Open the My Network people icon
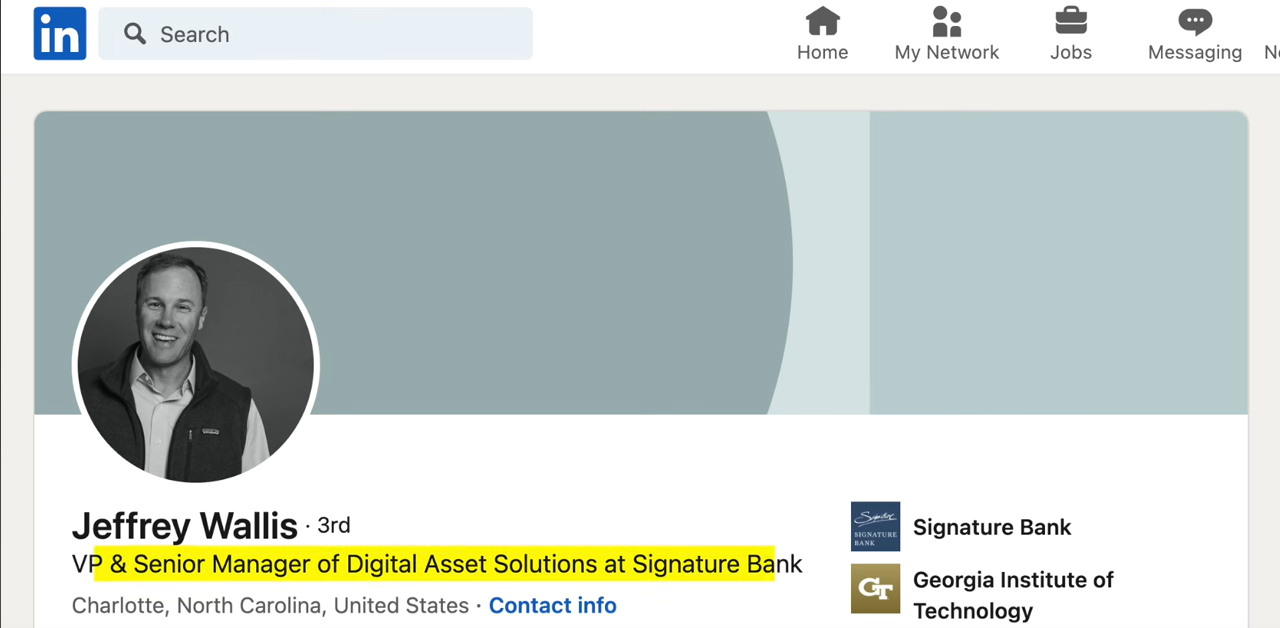Image resolution: width=1280 pixels, height=628 pixels. (946, 21)
